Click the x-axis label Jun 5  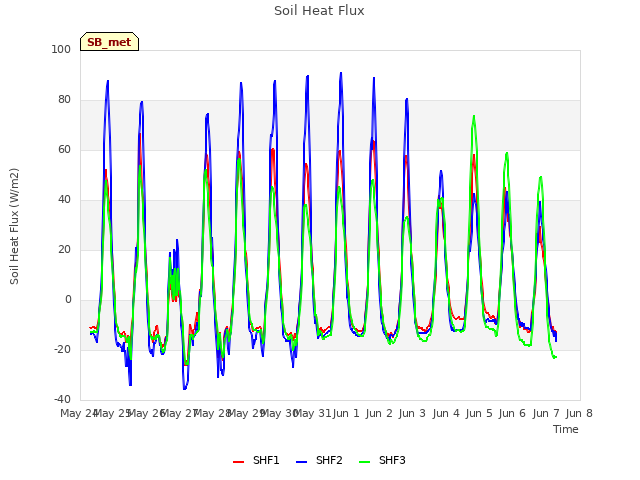coord(479,413)
